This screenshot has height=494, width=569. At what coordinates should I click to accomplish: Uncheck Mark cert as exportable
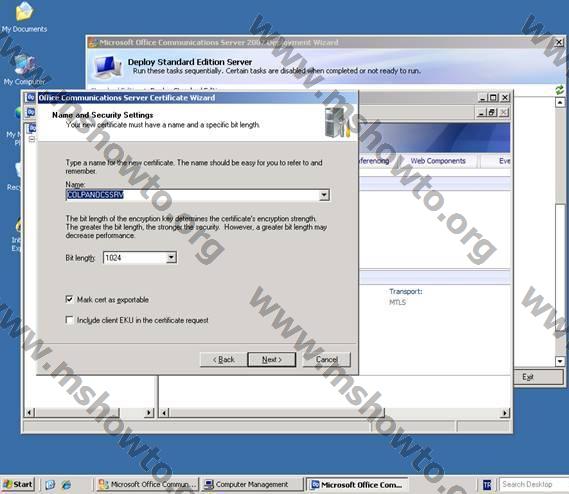[69, 299]
